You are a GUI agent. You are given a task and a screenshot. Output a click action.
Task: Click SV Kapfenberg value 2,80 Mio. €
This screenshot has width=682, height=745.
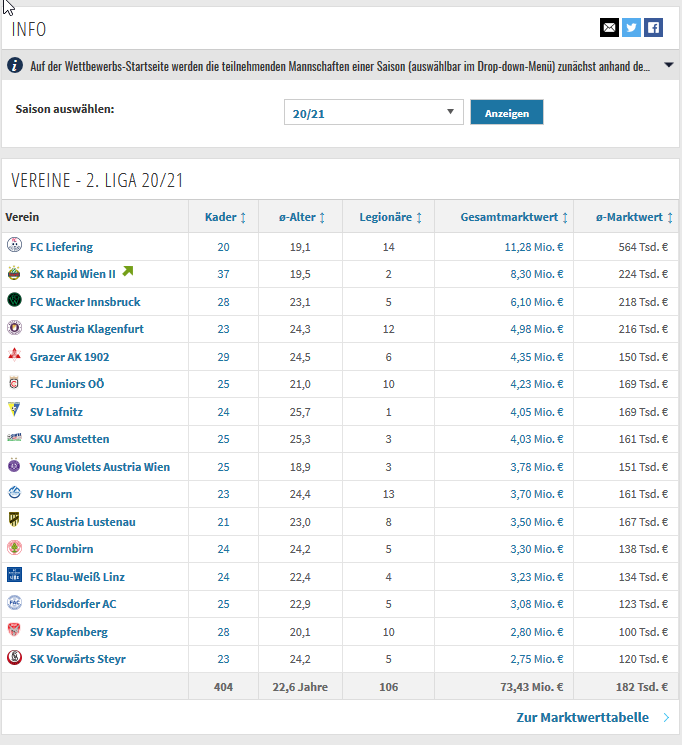(537, 632)
